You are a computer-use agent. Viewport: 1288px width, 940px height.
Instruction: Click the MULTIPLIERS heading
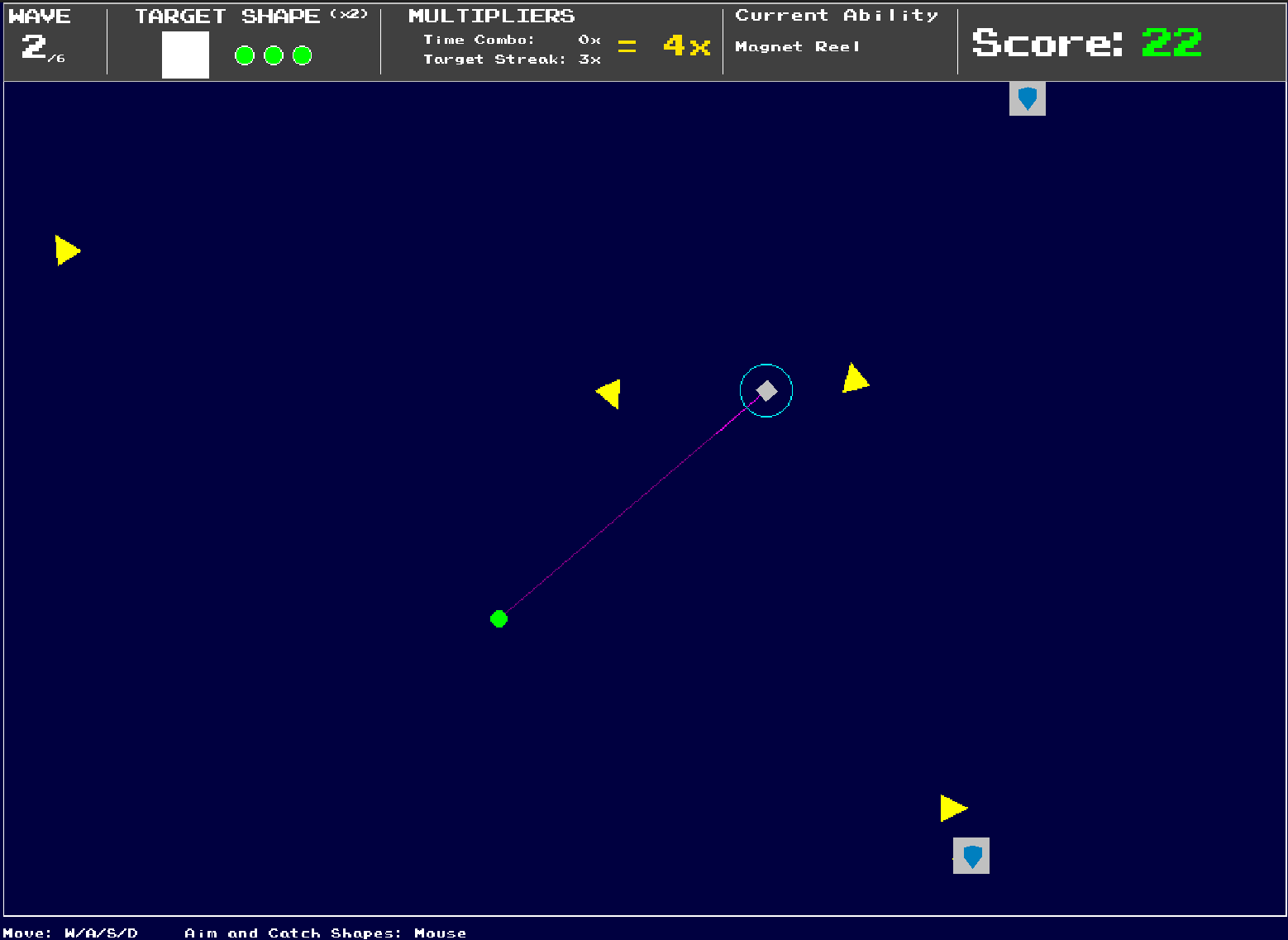click(492, 17)
